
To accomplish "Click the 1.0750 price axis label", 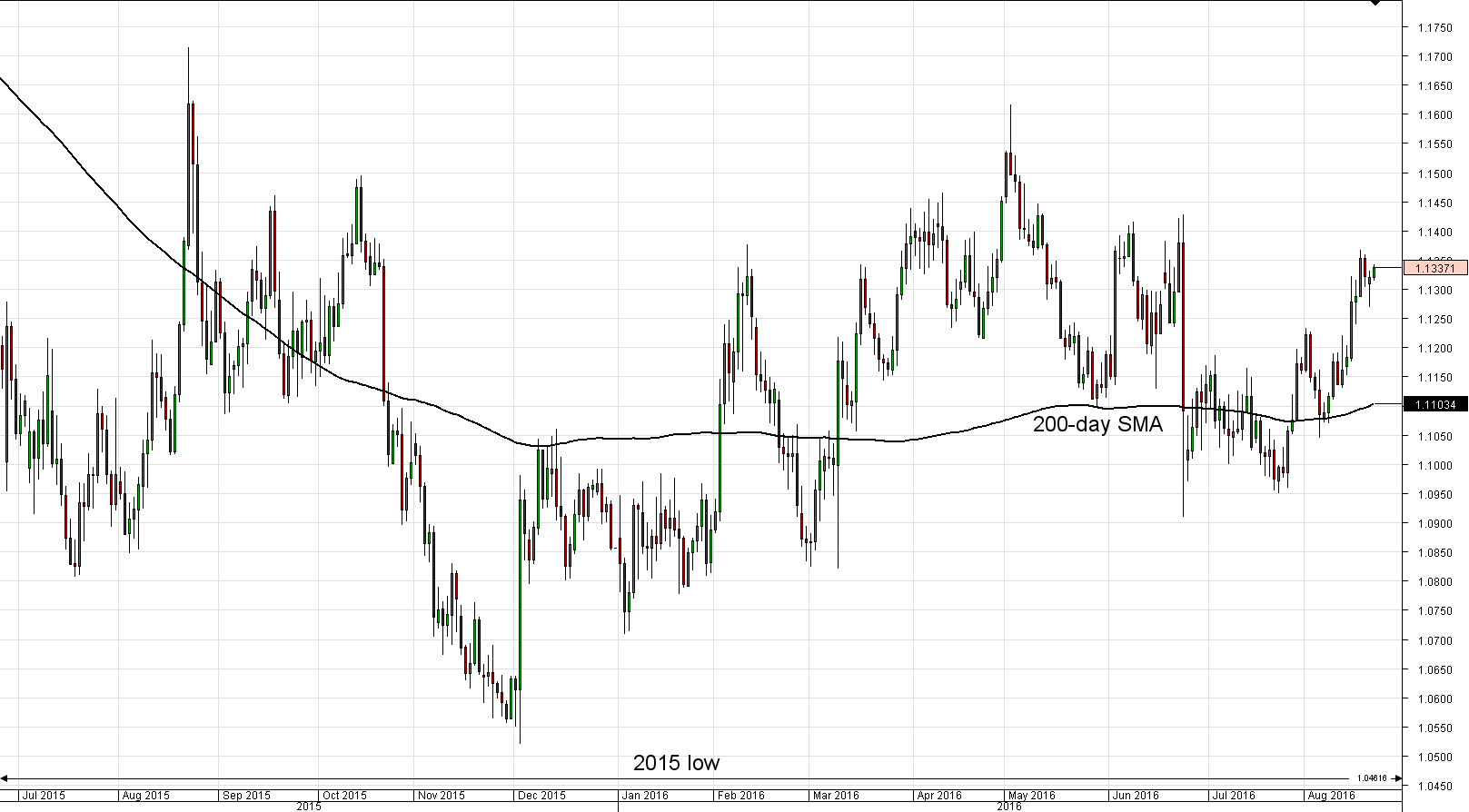I will click(1435, 611).
